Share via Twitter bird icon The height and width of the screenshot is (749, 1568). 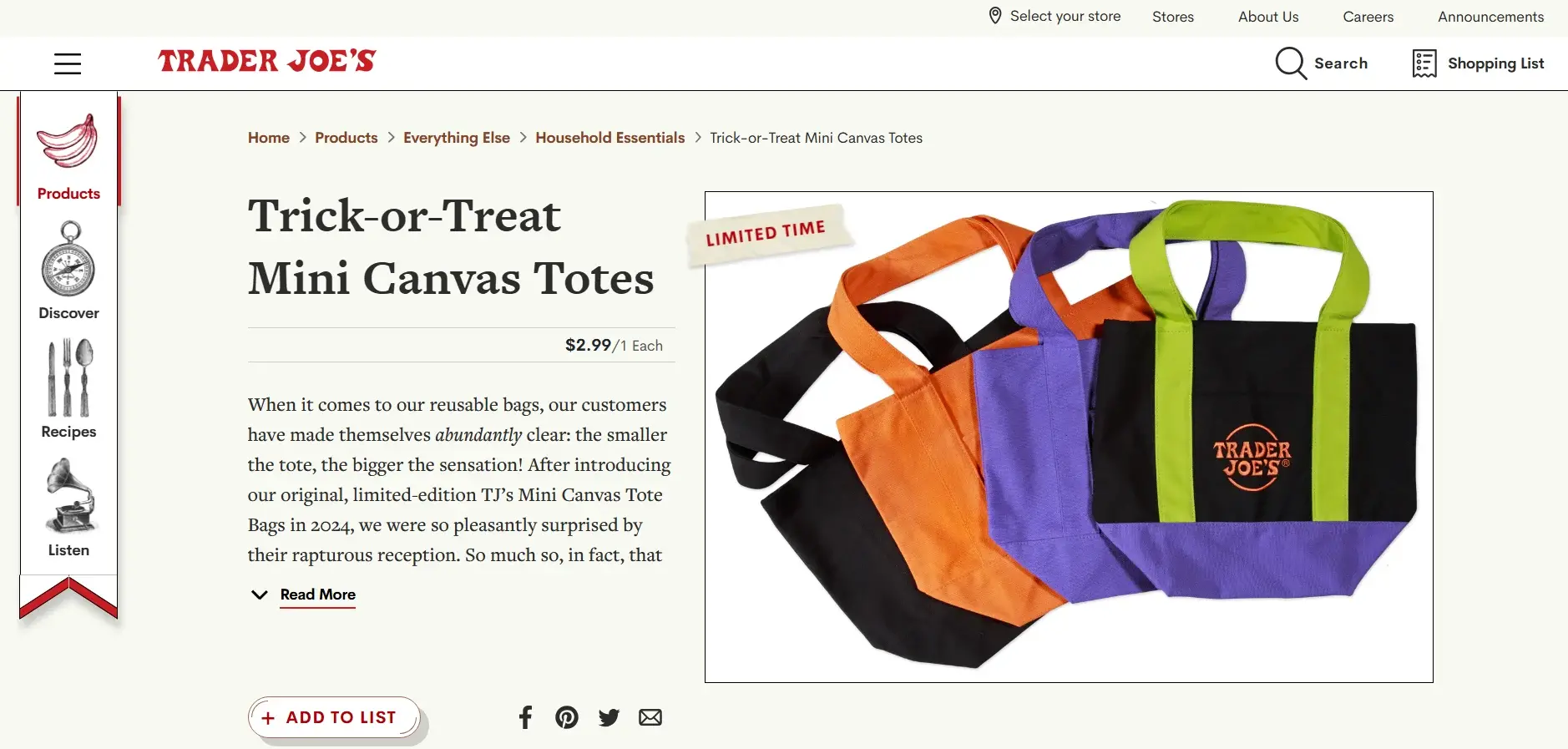[x=609, y=717]
